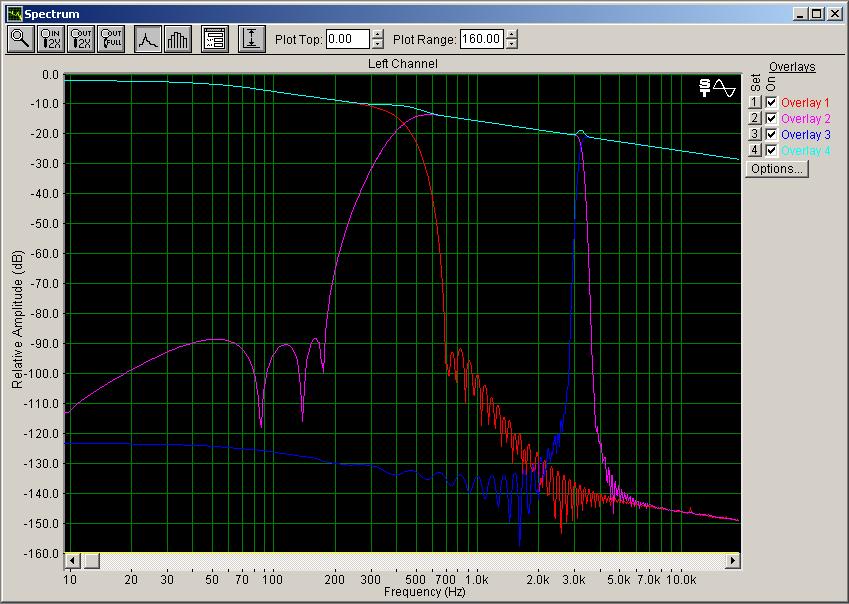Decrease Plot Top with down arrow
This screenshot has height=604, width=849.
click(x=378, y=44)
